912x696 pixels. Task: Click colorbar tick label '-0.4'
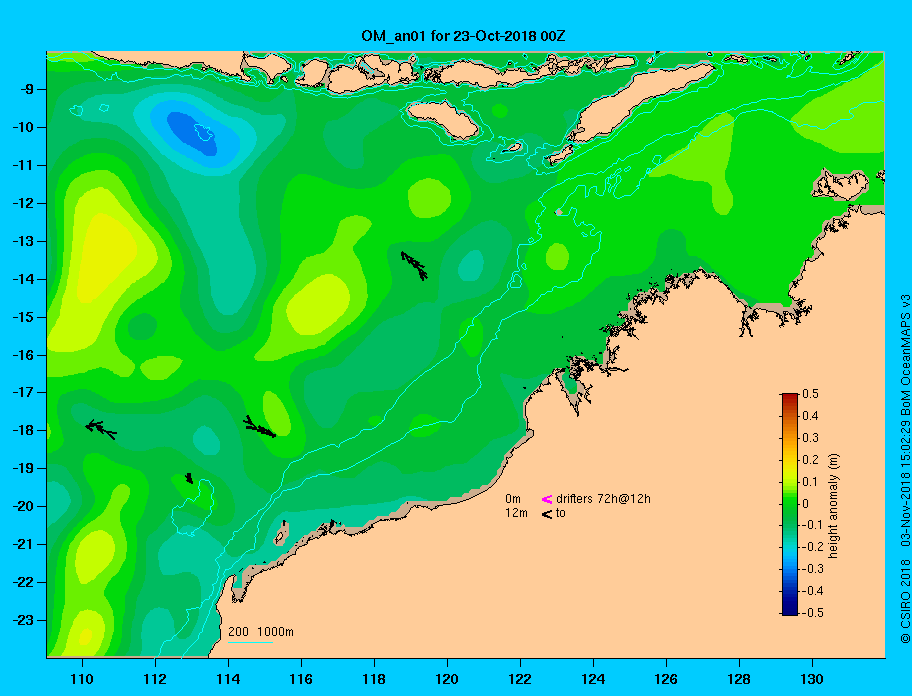813,591
